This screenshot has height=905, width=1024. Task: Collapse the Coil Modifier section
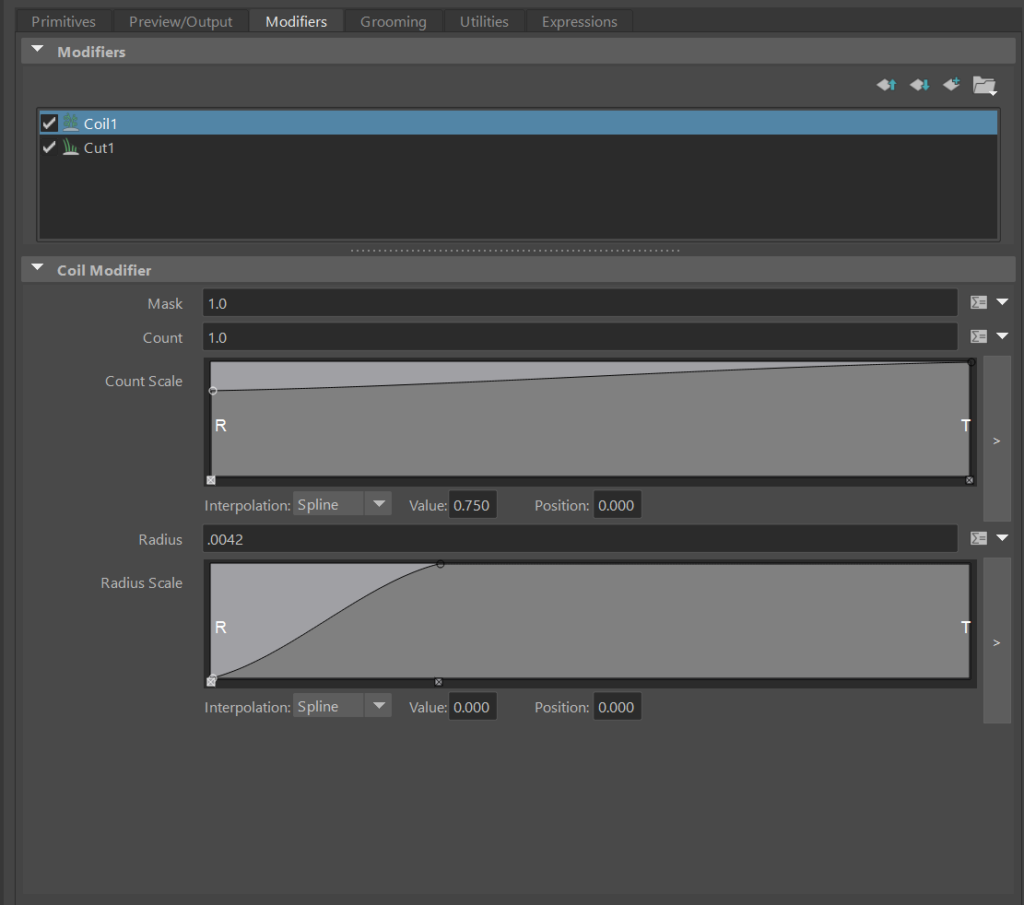pyautogui.click(x=38, y=269)
